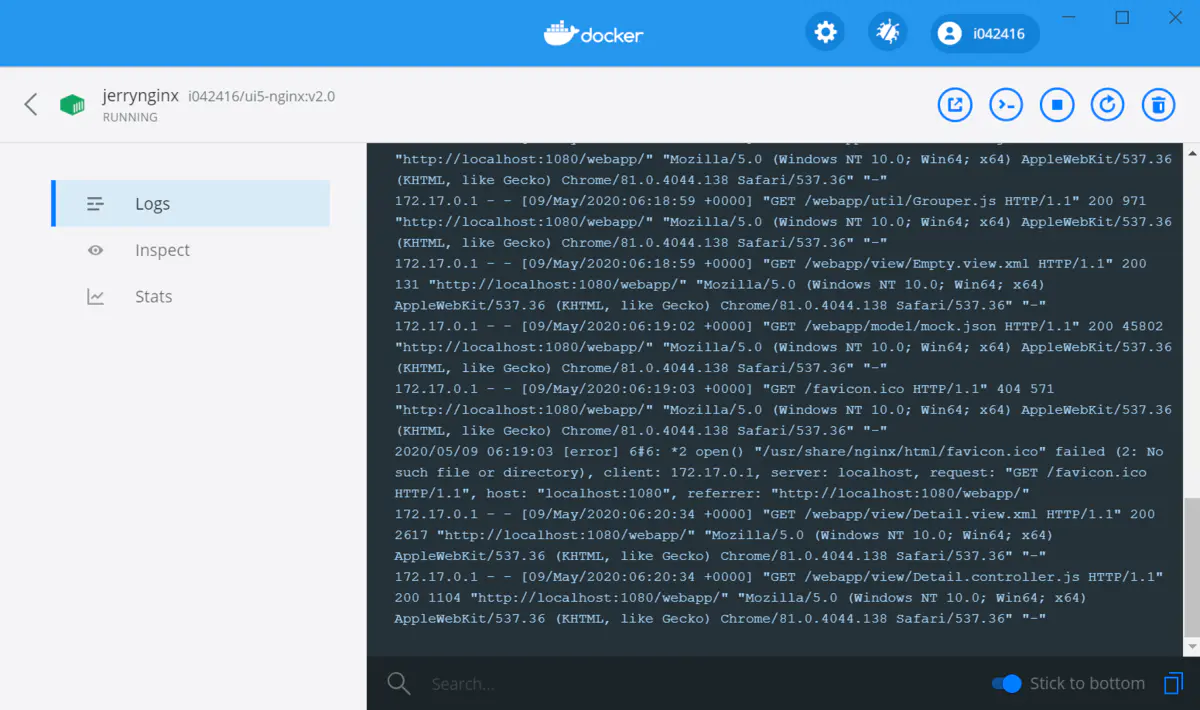1200x710 pixels.
Task: Select the Logs section
Action: 152,203
